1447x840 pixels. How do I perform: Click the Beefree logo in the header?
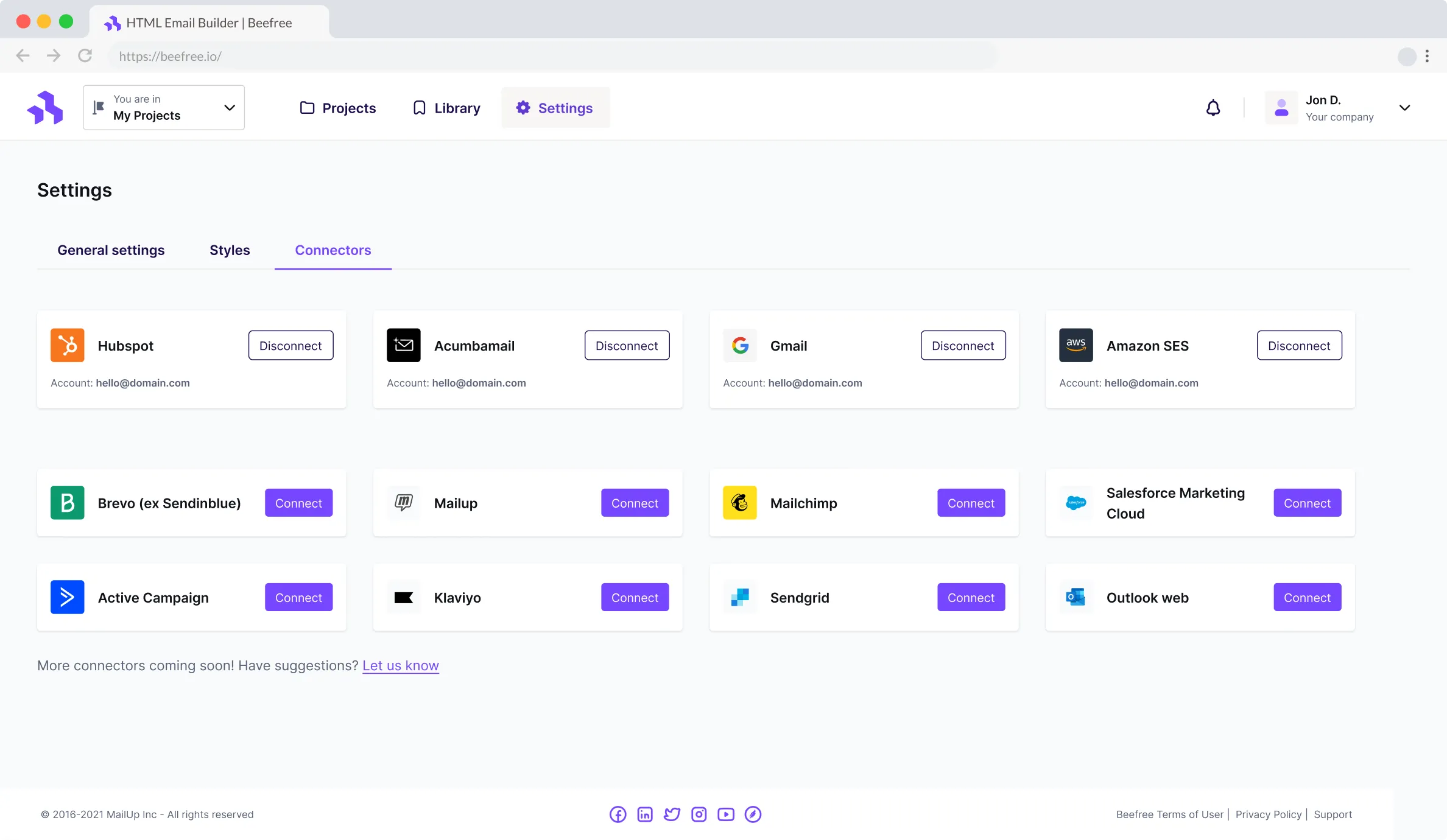pyautogui.click(x=46, y=107)
